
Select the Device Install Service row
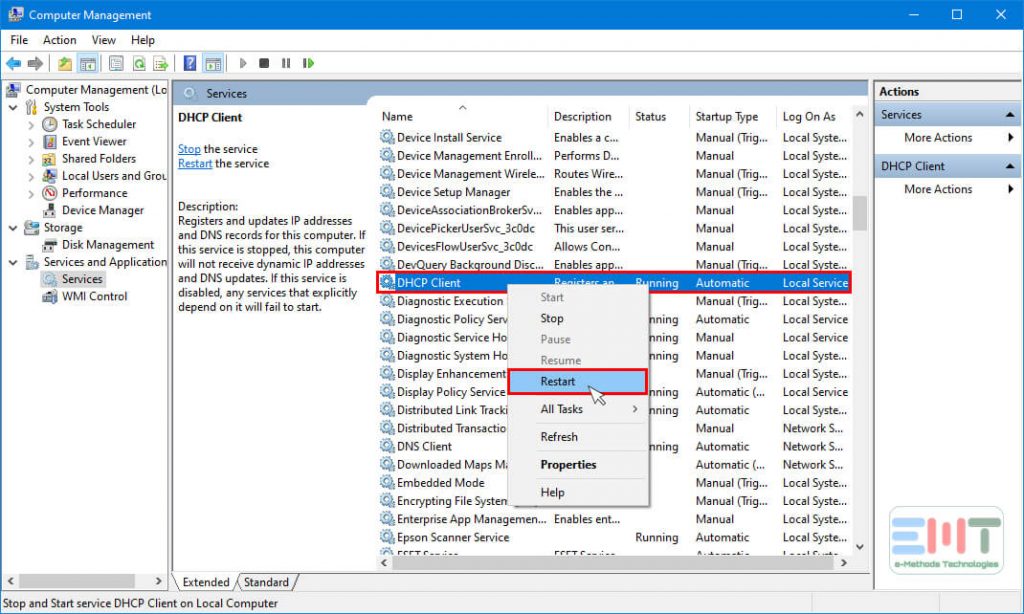614,138
